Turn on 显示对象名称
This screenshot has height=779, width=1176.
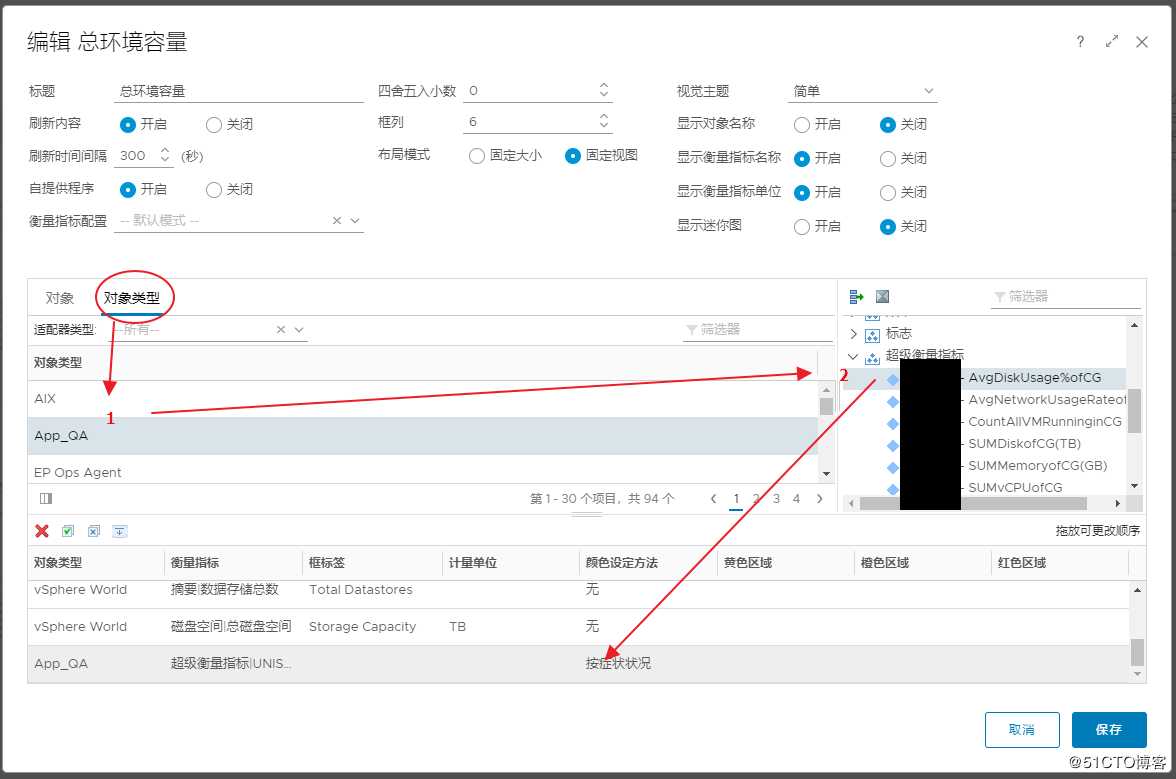click(802, 124)
